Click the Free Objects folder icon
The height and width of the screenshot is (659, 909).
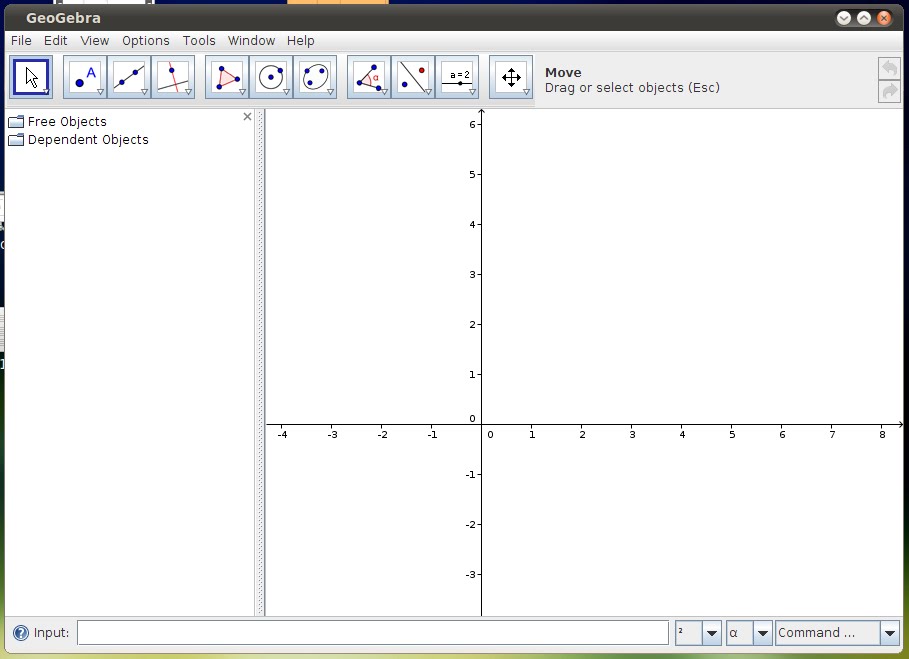16,122
